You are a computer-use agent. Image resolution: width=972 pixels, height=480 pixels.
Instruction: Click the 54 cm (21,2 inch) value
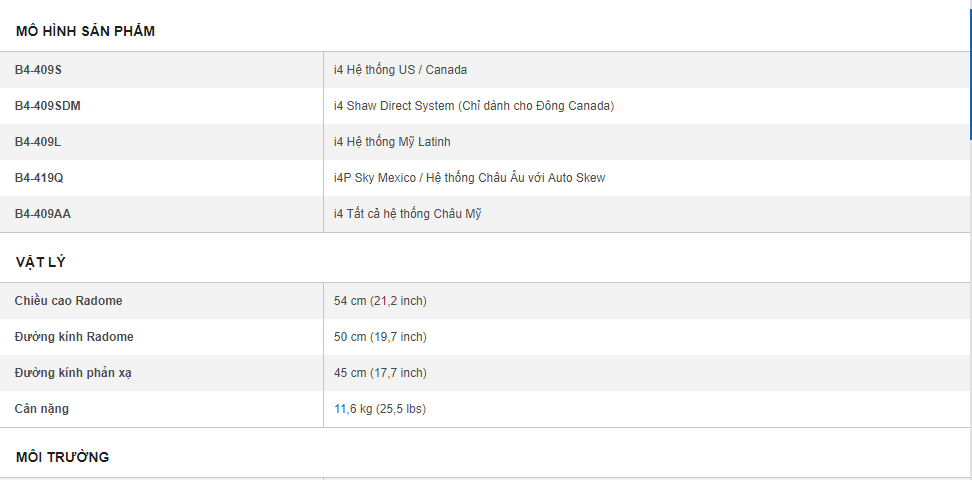click(380, 301)
